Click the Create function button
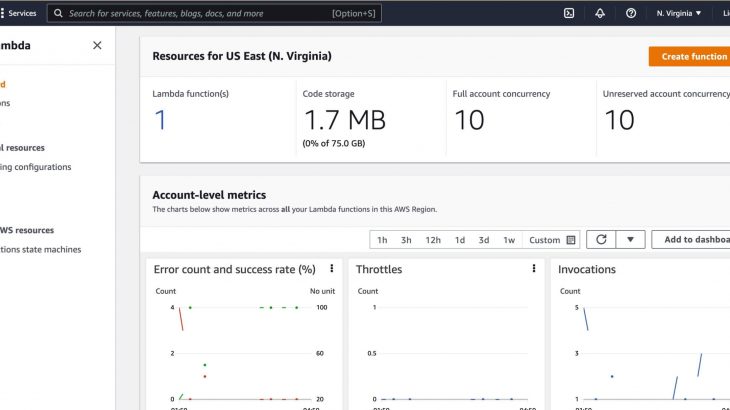 point(689,56)
